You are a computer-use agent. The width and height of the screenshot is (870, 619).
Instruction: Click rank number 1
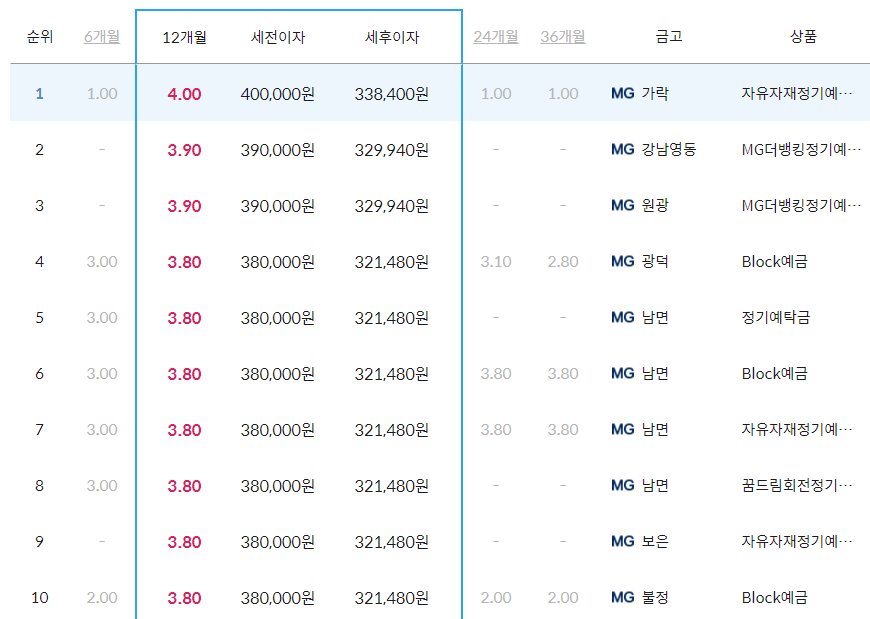tap(39, 93)
